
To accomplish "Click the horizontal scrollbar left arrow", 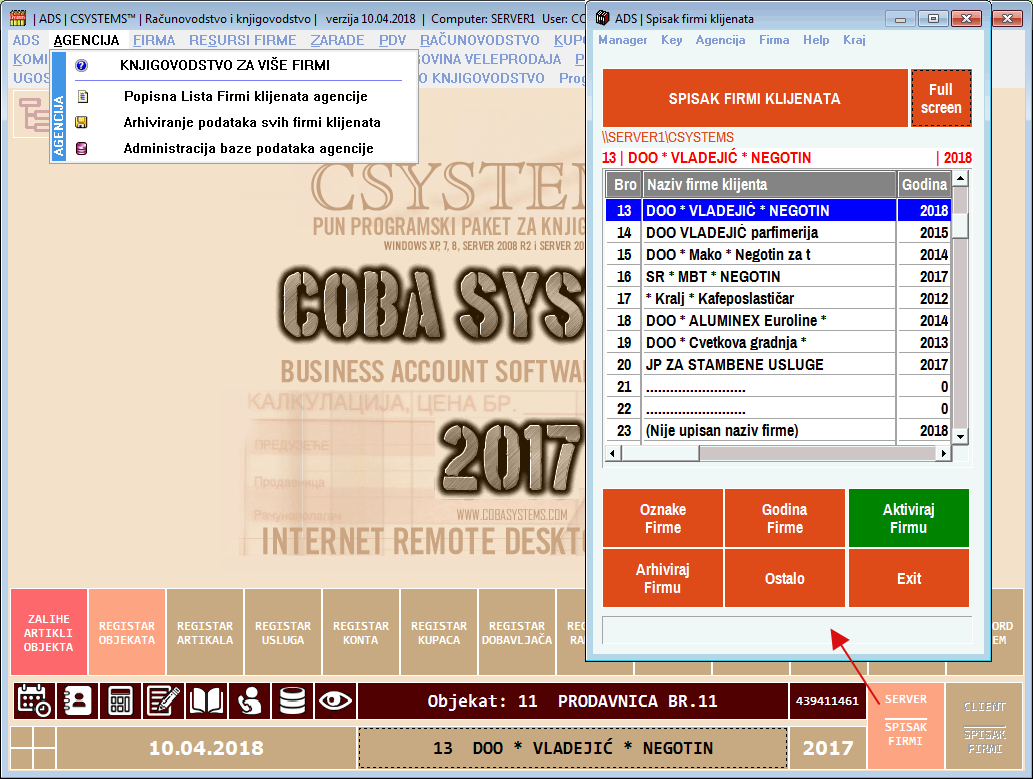I will [613, 453].
